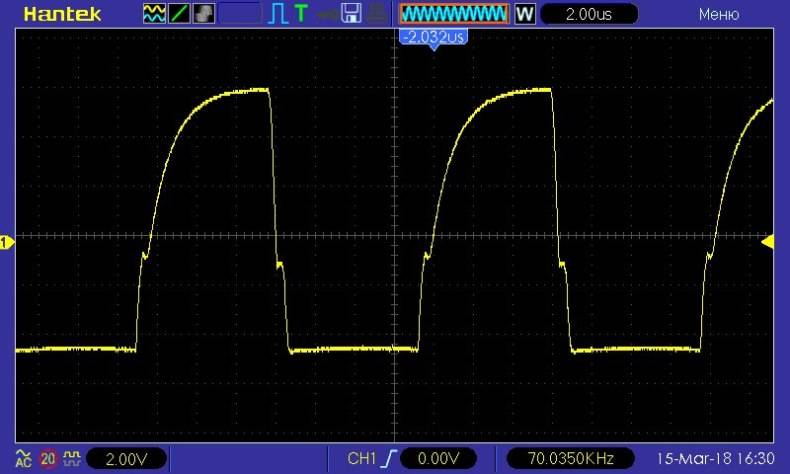Click the channel 1 ground level marker
This screenshot has height=474, width=790.
(7, 243)
